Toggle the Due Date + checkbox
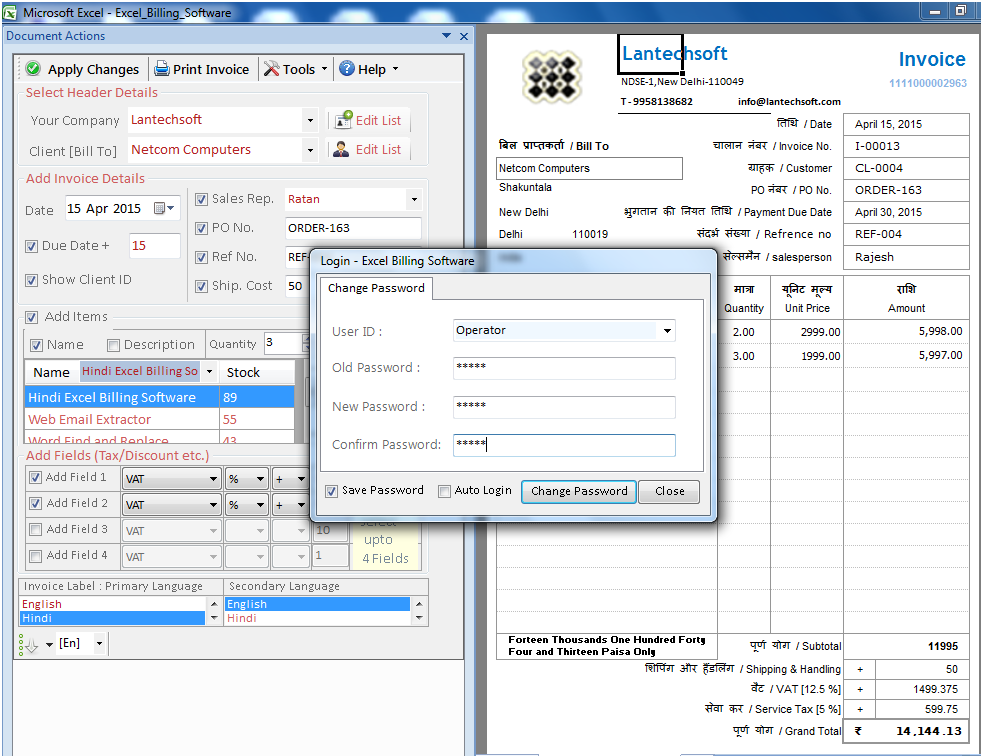The width and height of the screenshot is (981, 756). pos(31,246)
